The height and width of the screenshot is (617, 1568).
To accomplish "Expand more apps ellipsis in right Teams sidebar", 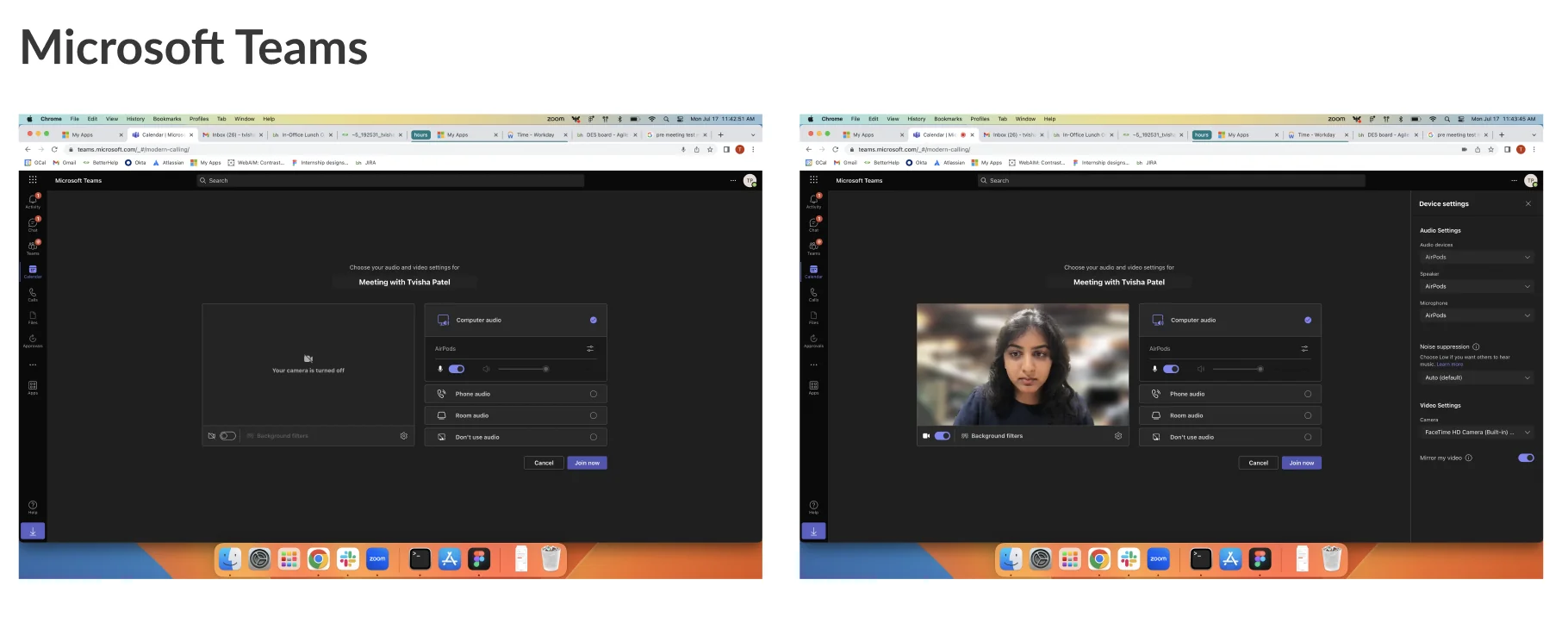I will point(813,365).
